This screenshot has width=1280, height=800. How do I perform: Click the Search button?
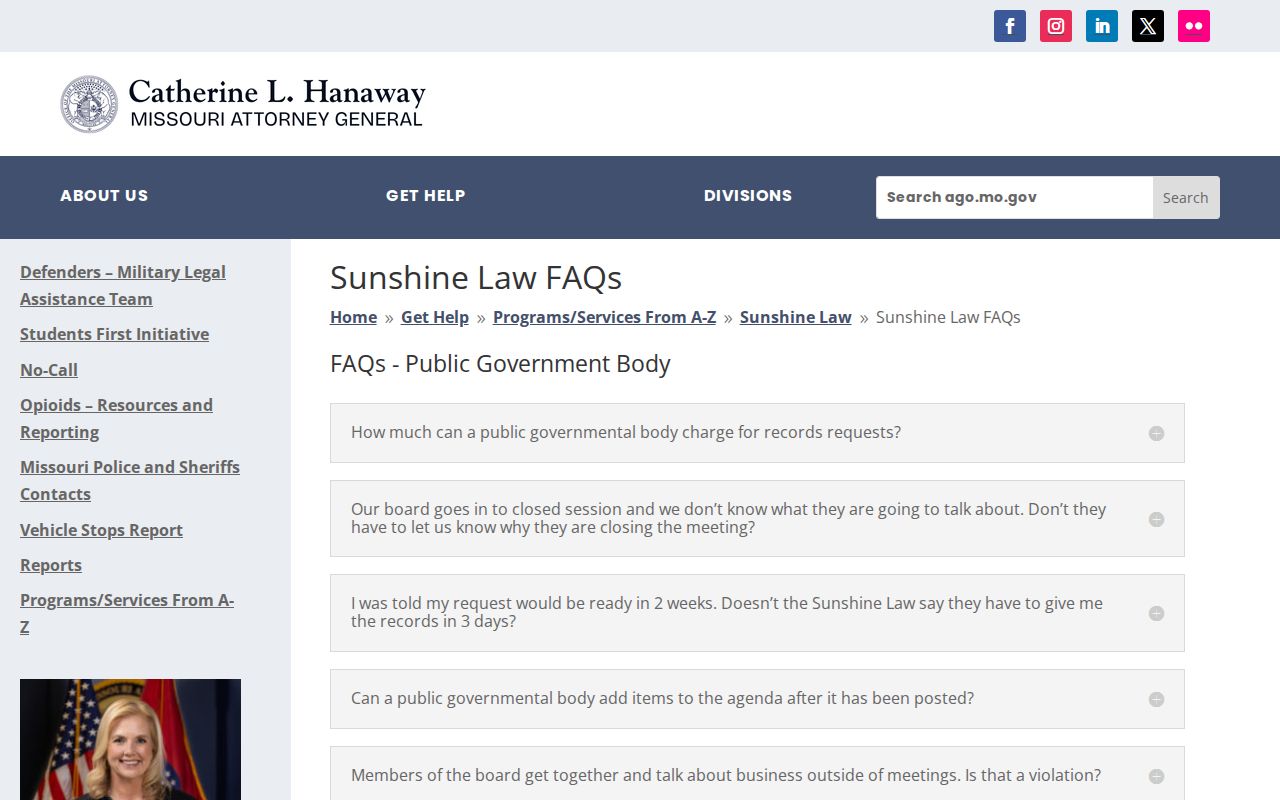click(1186, 198)
